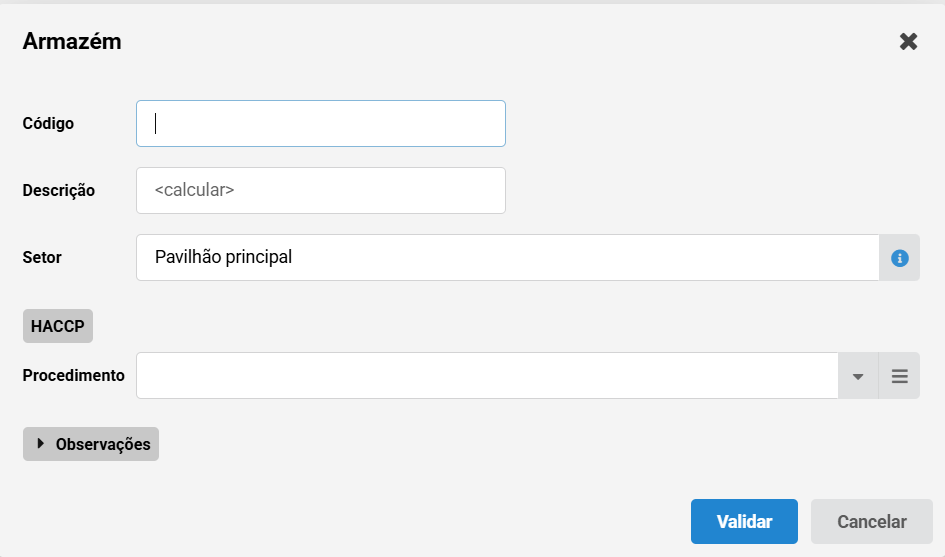The width and height of the screenshot is (945, 557).
Task: Click the Cancelar button
Action: pyautogui.click(x=871, y=521)
